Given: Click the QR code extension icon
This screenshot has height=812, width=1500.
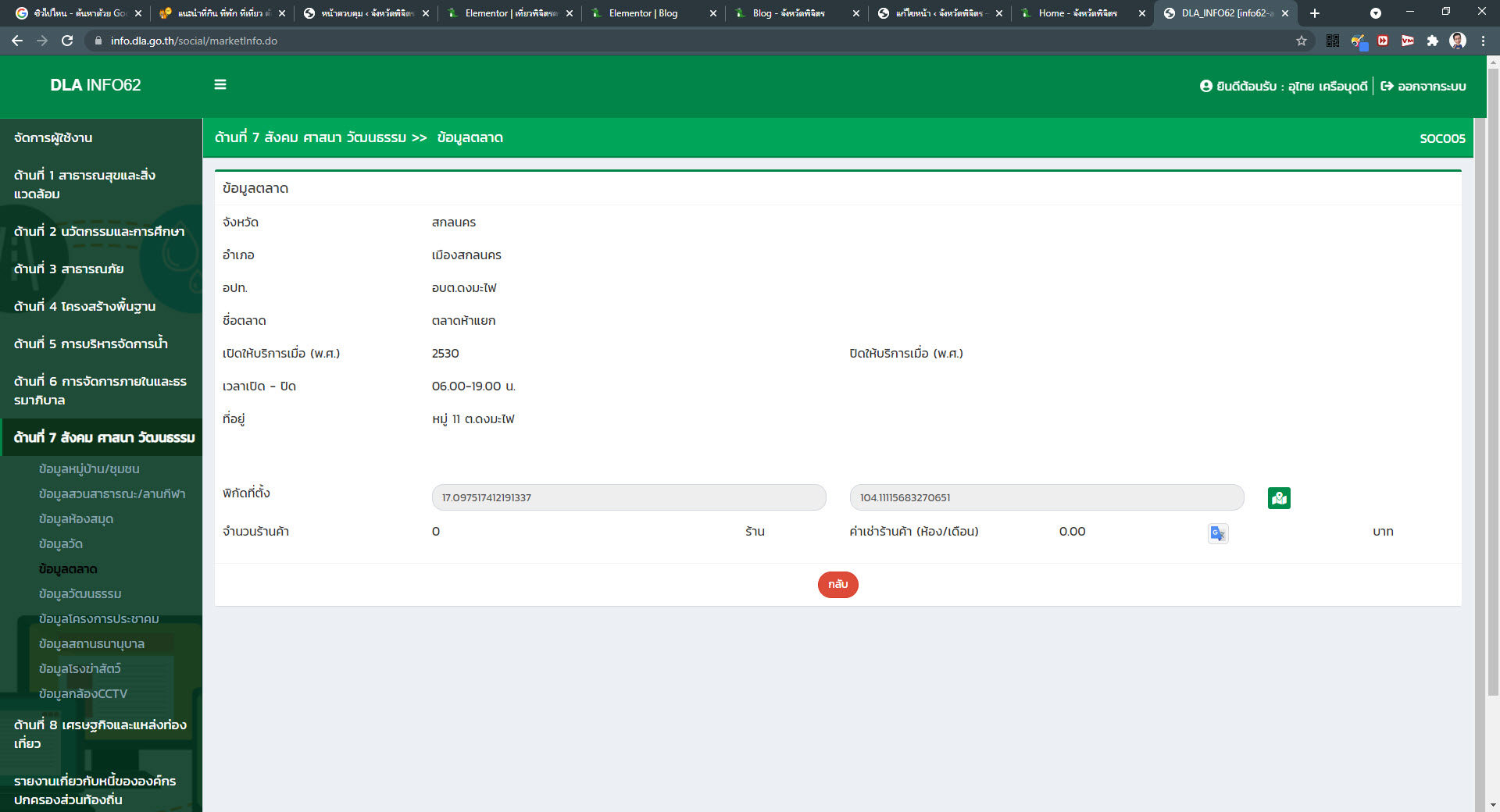Looking at the screenshot, I should coord(1333,41).
